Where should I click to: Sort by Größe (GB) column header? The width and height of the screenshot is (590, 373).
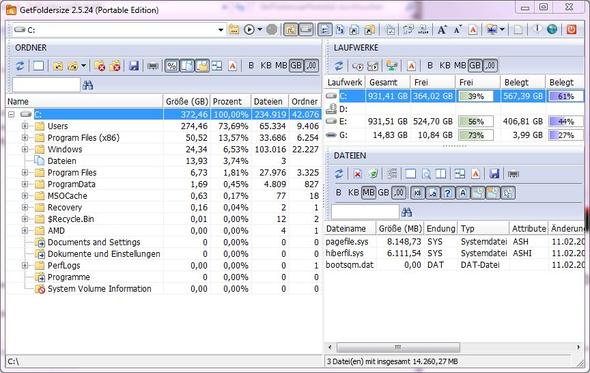[187, 101]
